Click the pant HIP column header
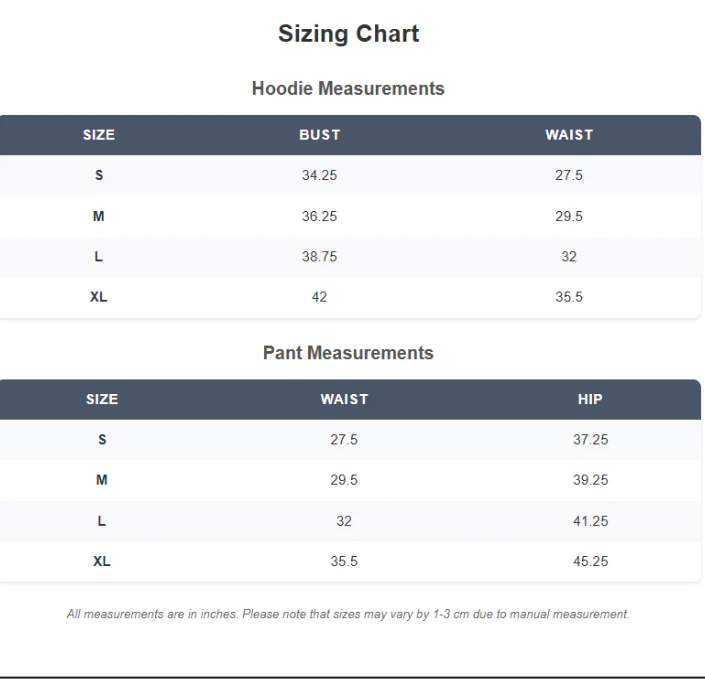 tap(590, 400)
